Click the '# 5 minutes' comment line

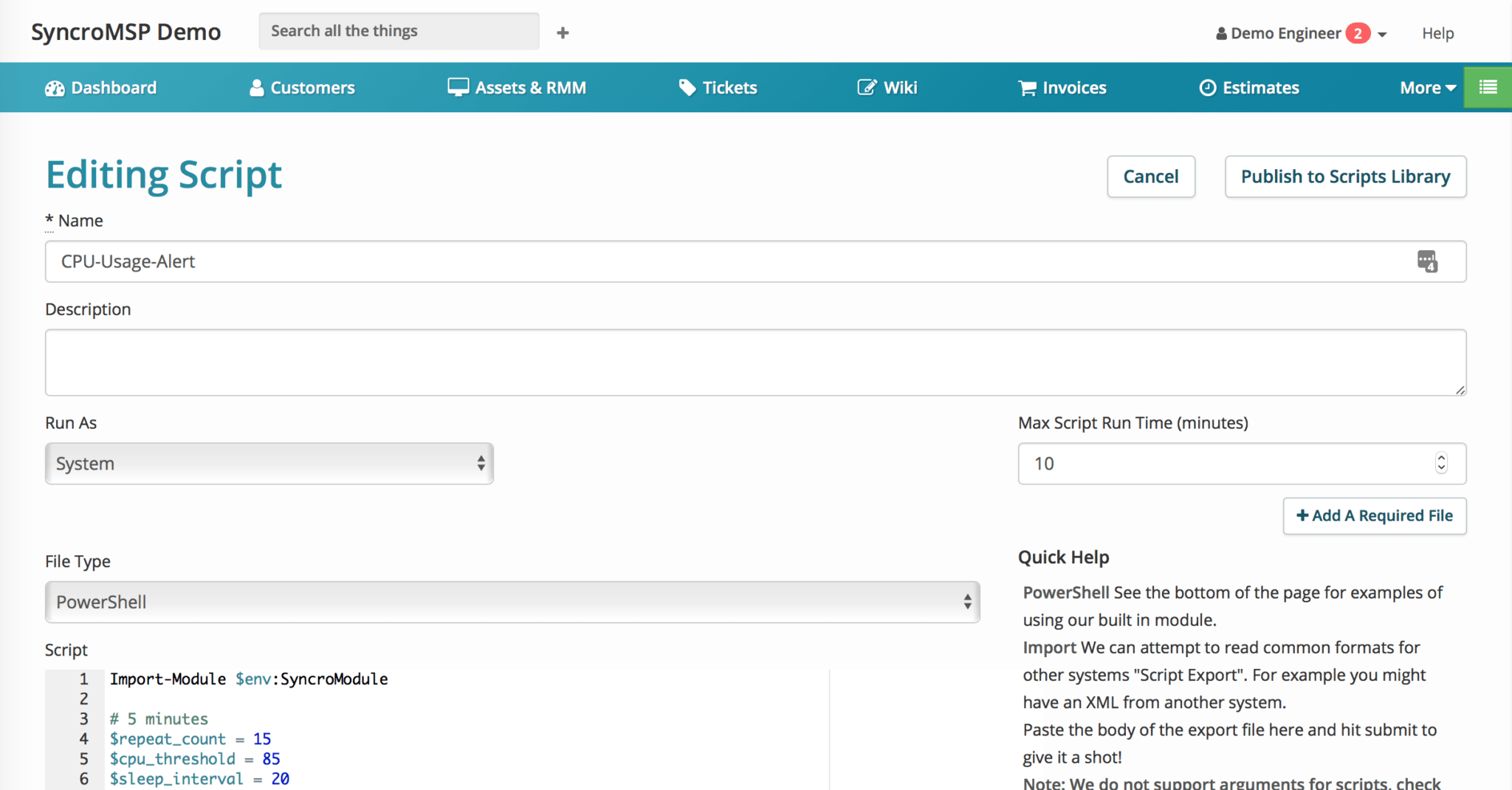(x=159, y=718)
